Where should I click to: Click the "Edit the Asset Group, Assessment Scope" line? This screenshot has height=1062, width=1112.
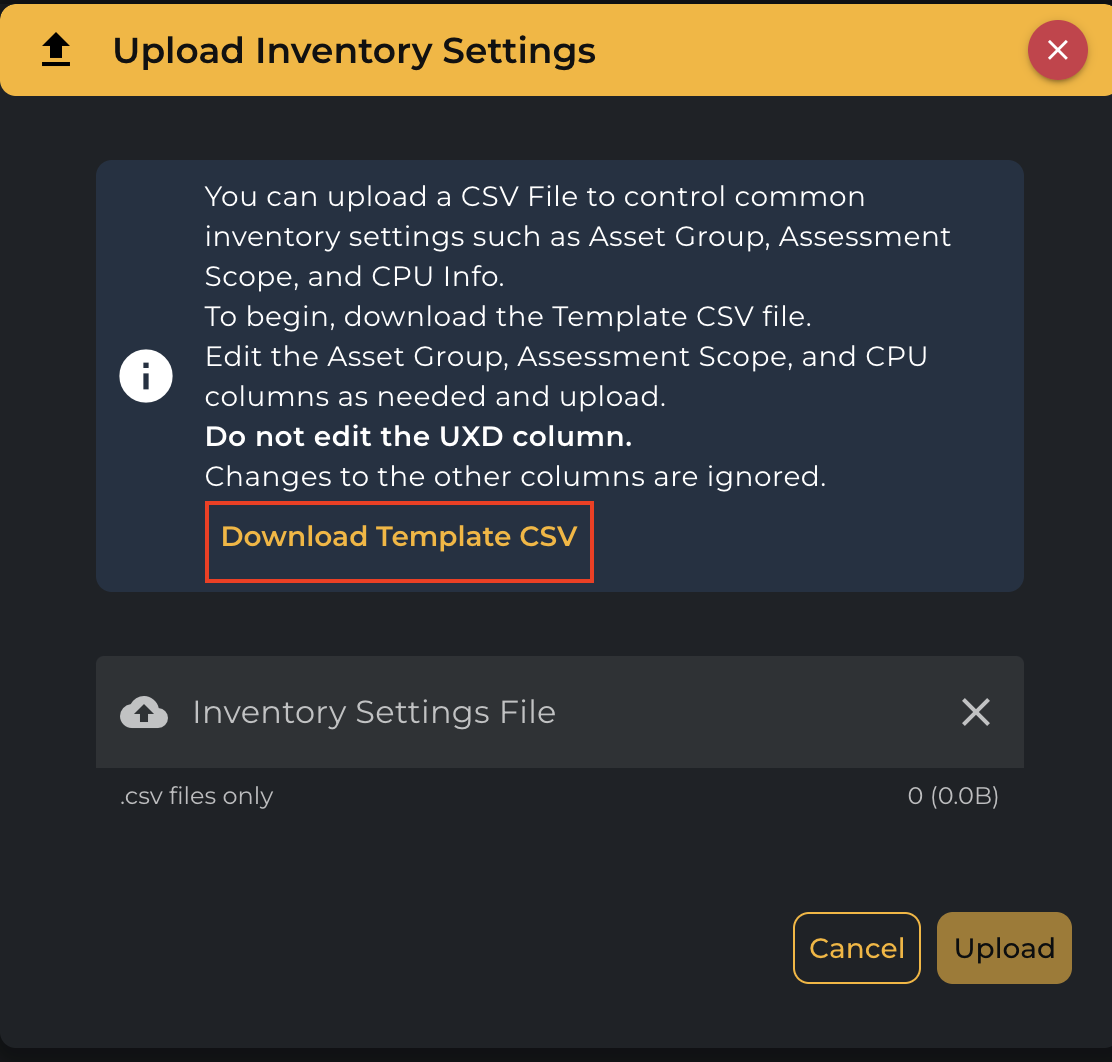click(566, 357)
